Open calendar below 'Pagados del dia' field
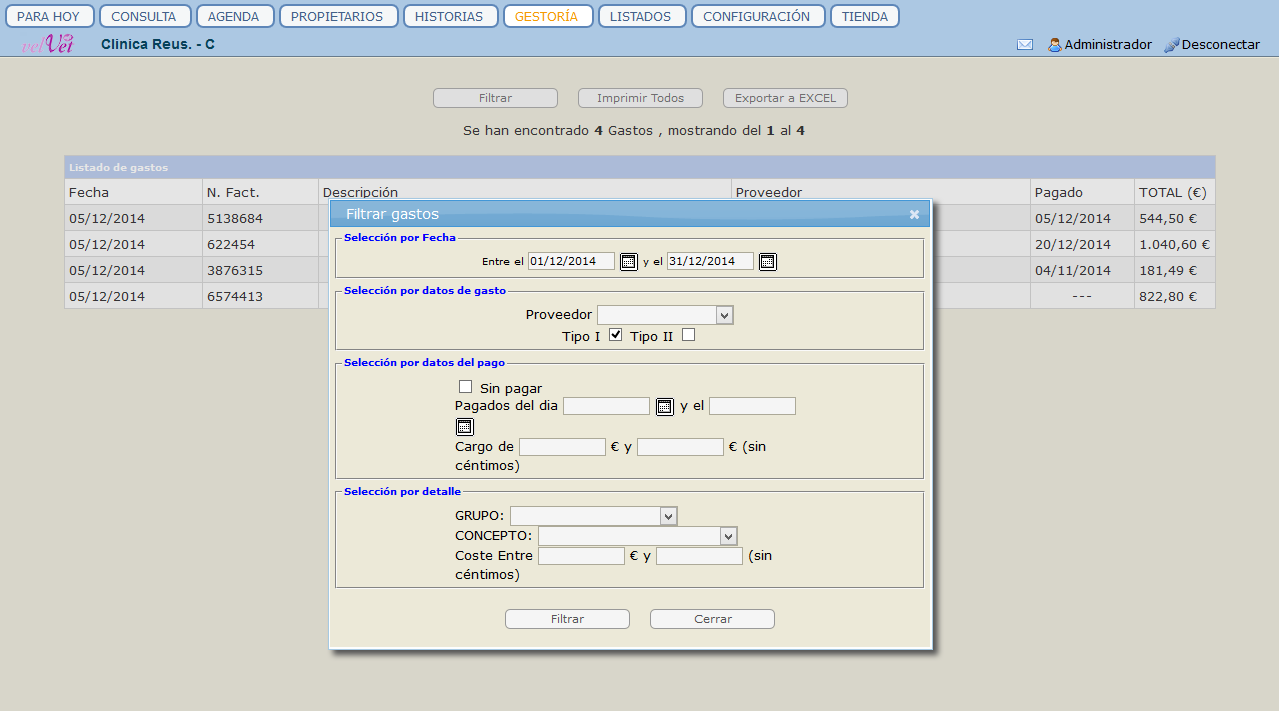The width and height of the screenshot is (1279, 711). click(464, 427)
